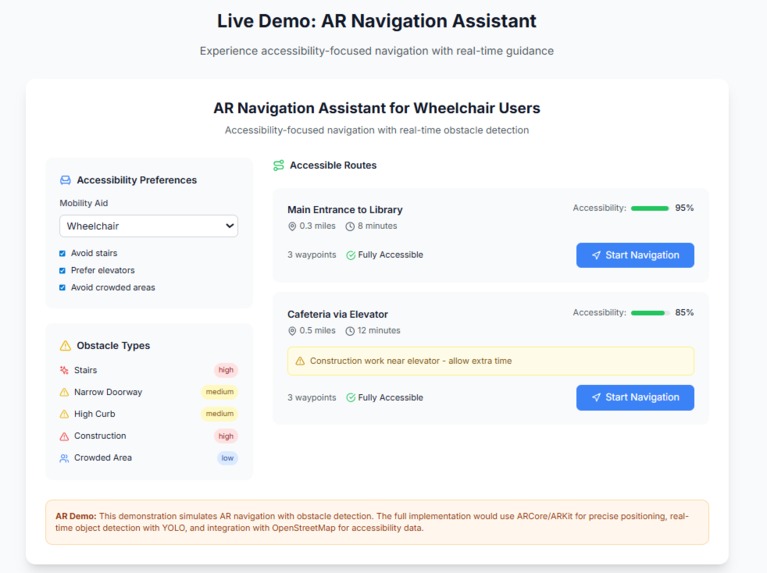This screenshot has height=573, width=767.
Task: Click the Construction work near elevator alert text
Action: pos(411,361)
